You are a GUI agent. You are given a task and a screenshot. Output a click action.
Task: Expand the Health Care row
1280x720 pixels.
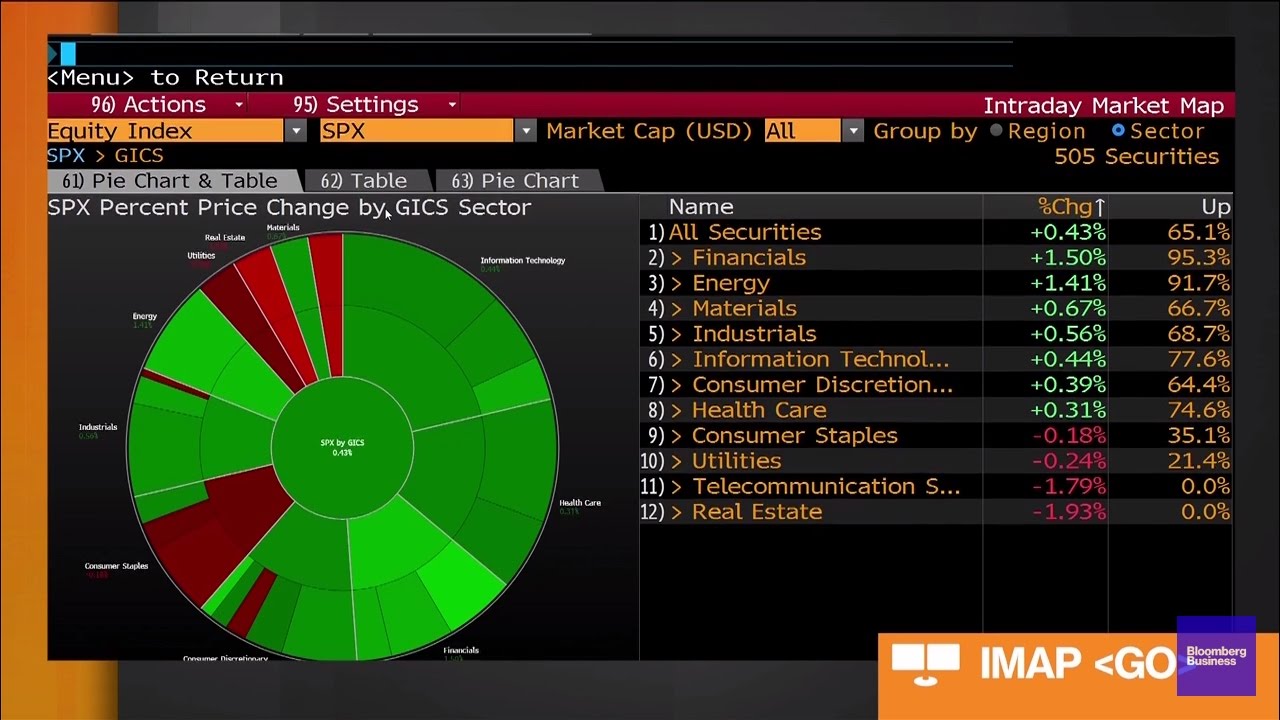tap(677, 410)
